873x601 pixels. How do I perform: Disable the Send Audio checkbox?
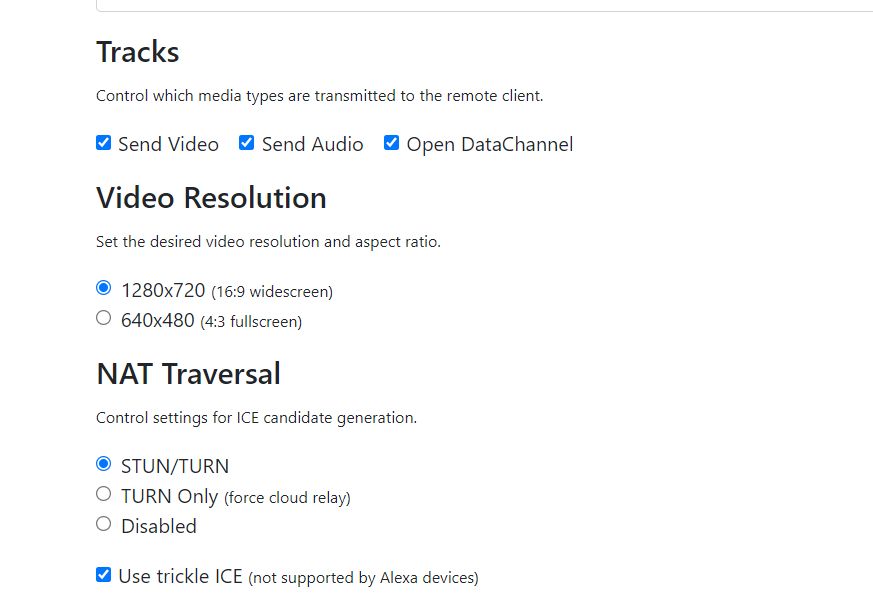coord(246,143)
